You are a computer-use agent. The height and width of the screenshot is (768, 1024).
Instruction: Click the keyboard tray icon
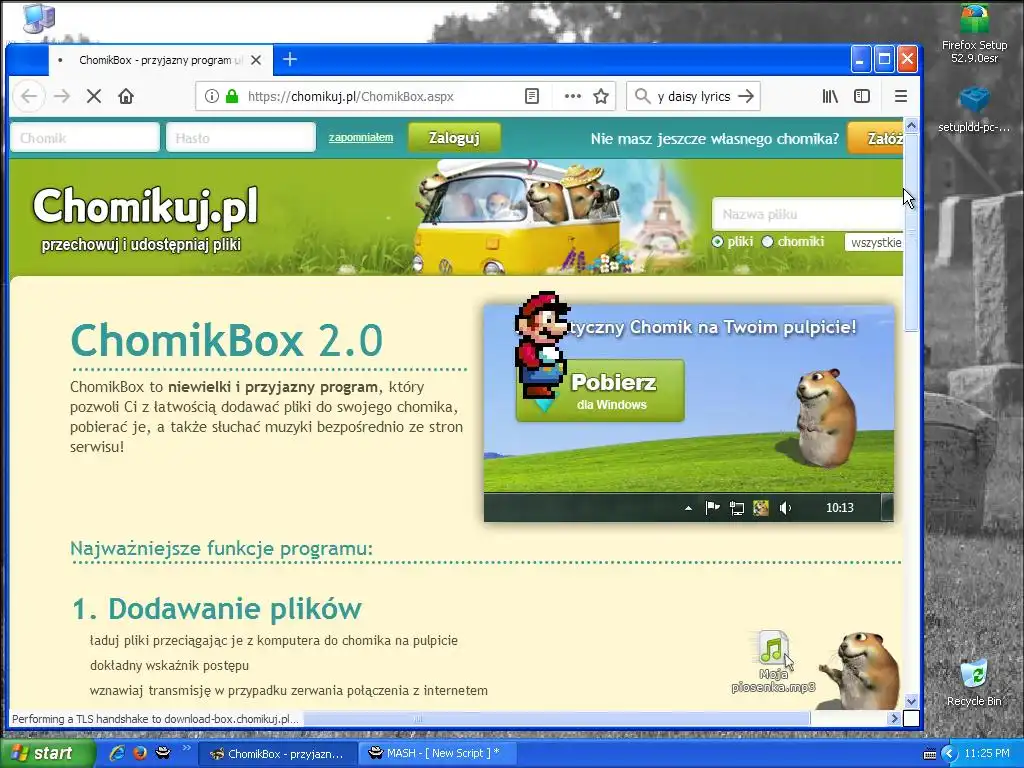(929, 754)
